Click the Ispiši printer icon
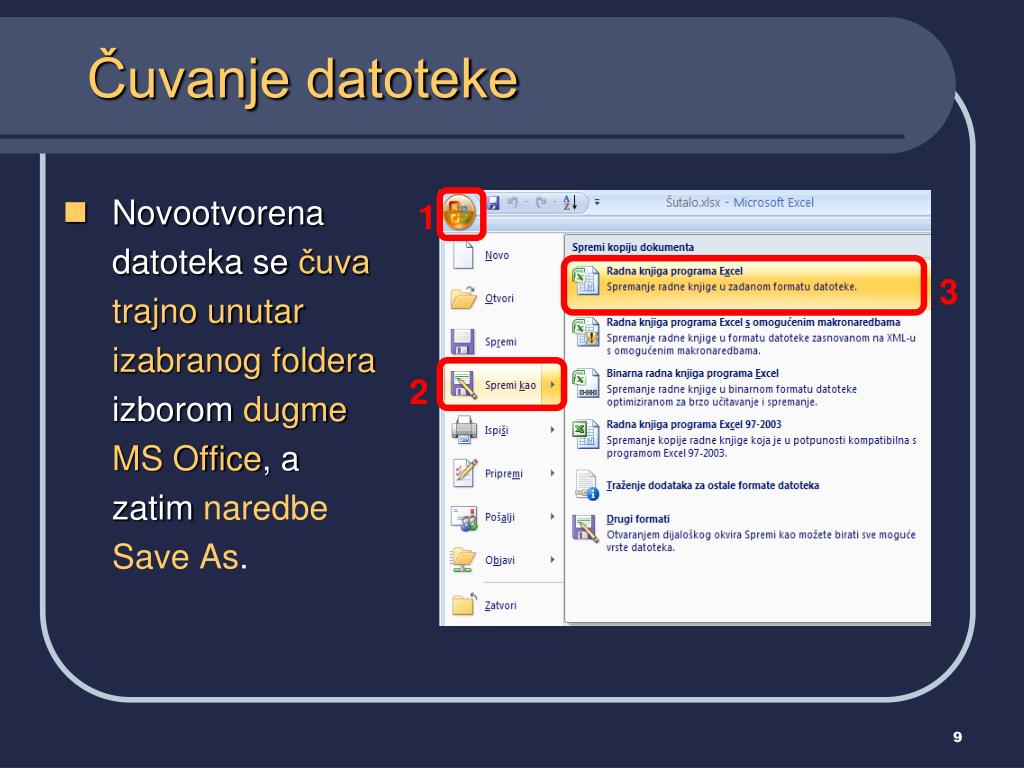This screenshot has height=768, width=1024. [464, 430]
